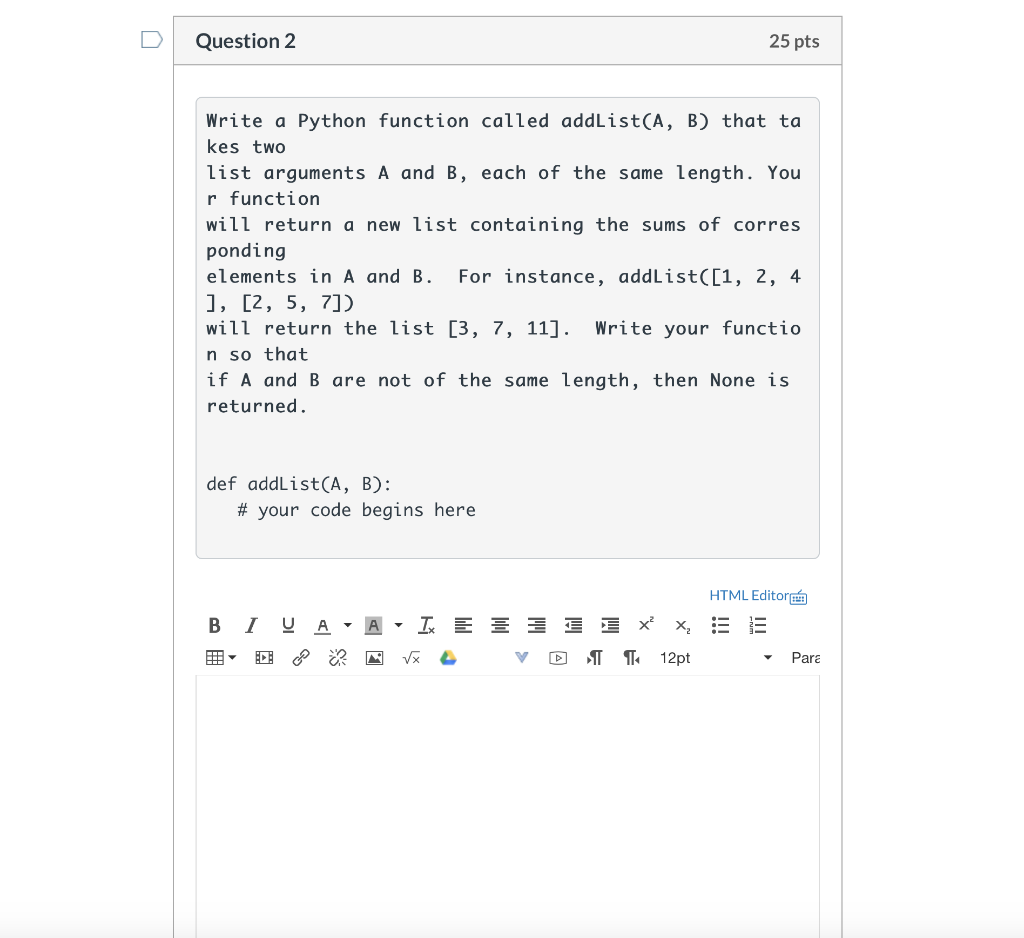Expand the table insert dropdown
Viewport: 1024px width, 938px height.
(x=229, y=657)
